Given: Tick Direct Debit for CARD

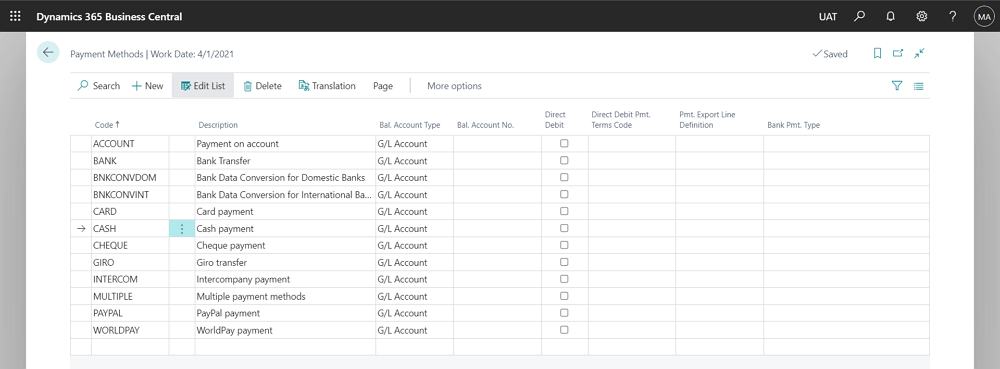Looking at the screenshot, I should click(x=564, y=211).
